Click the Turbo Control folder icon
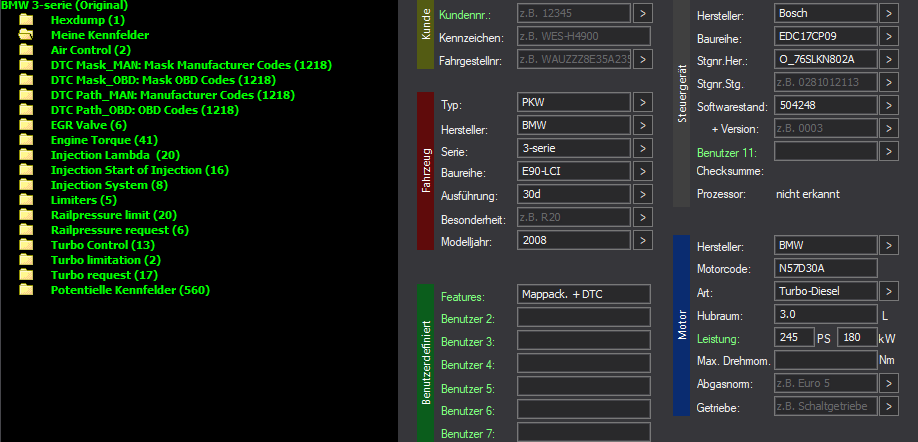This screenshot has width=918, height=442. [x=26, y=245]
